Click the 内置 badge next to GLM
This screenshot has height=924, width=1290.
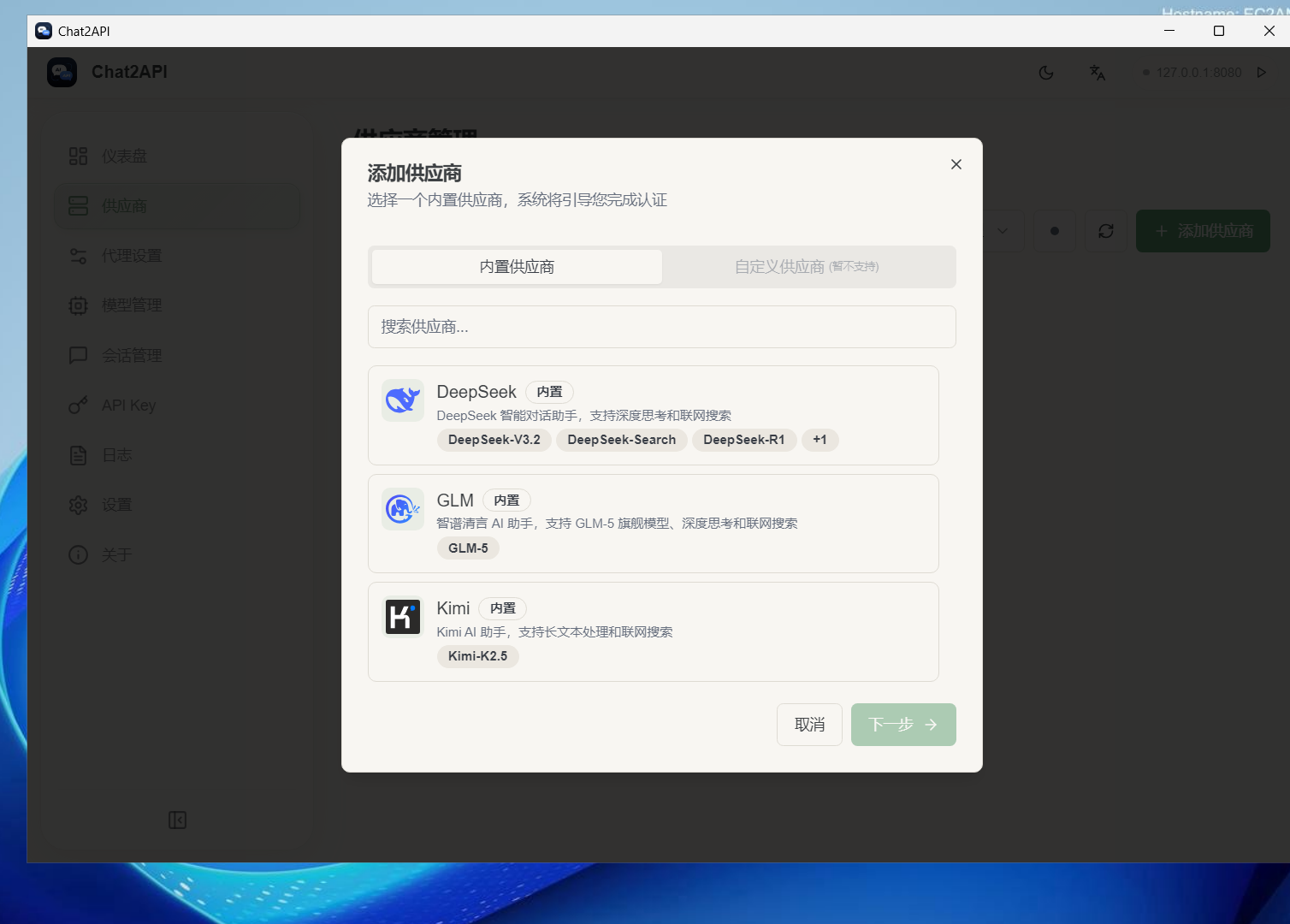click(x=506, y=500)
